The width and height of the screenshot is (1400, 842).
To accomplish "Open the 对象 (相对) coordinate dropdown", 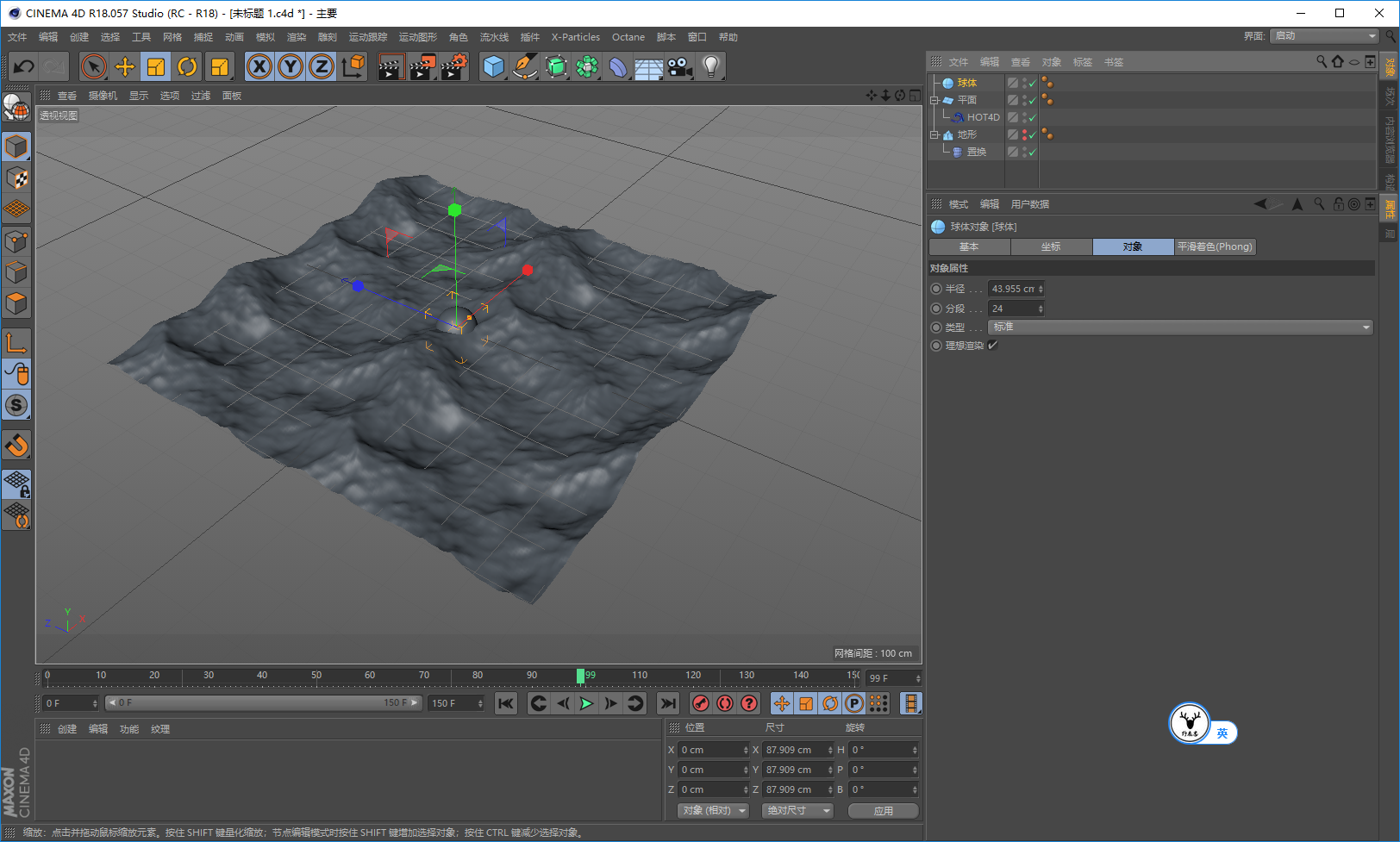I will [713, 810].
